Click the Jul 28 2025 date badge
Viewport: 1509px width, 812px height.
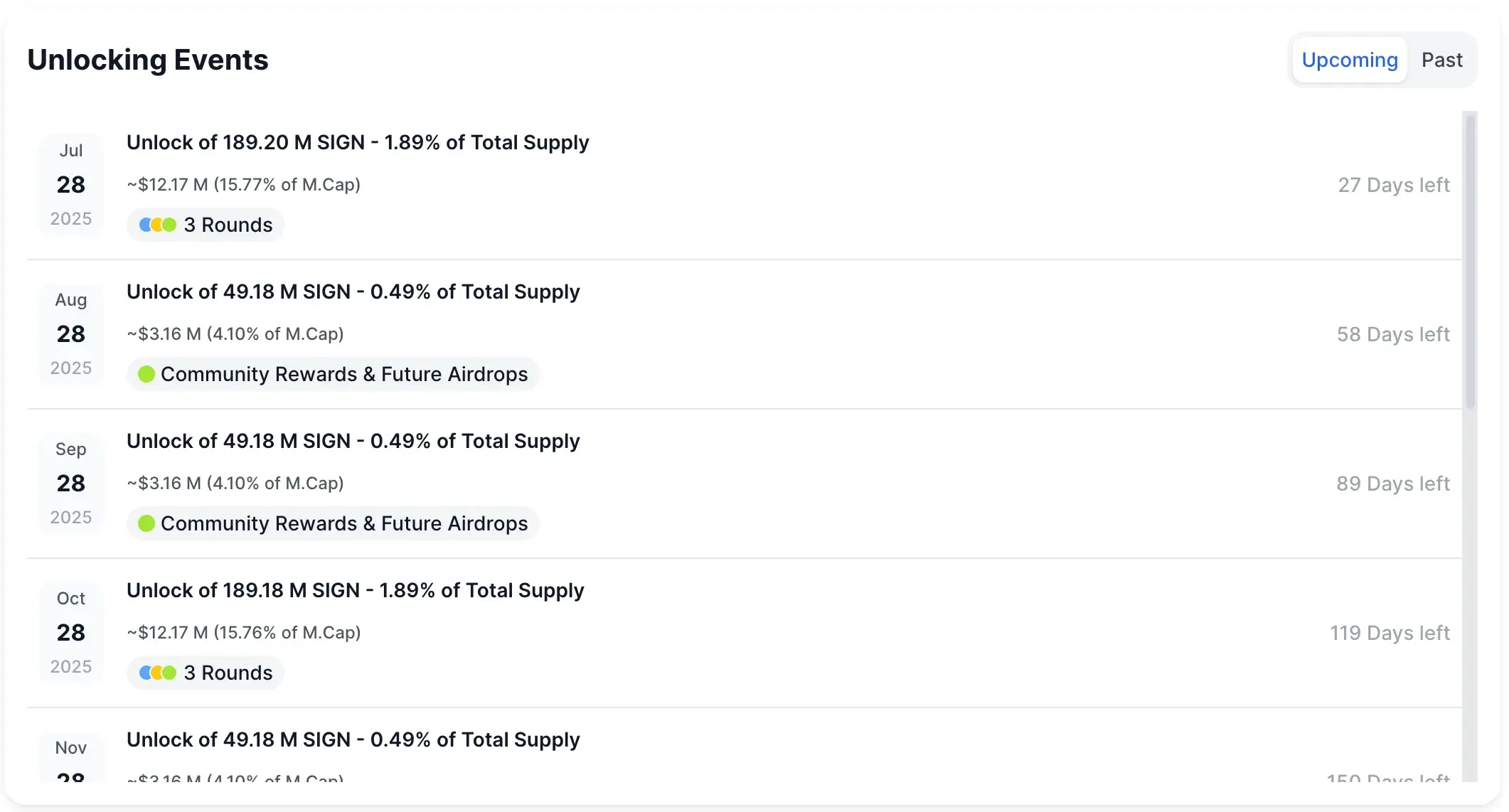[71, 185]
